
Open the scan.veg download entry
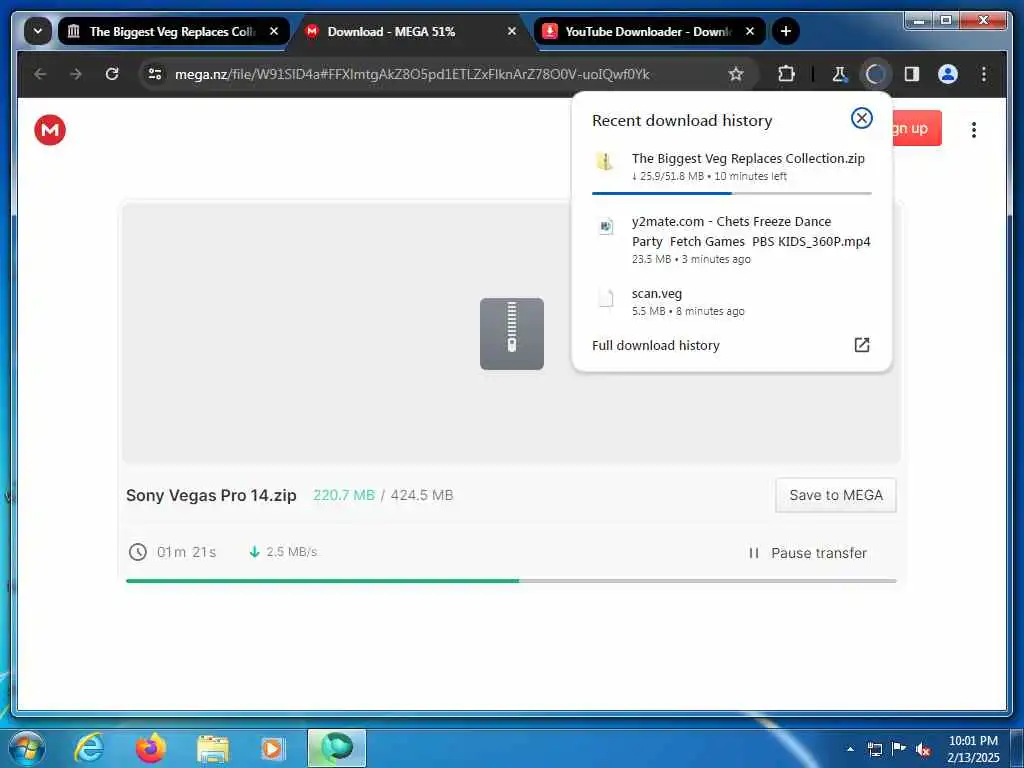[x=731, y=302]
